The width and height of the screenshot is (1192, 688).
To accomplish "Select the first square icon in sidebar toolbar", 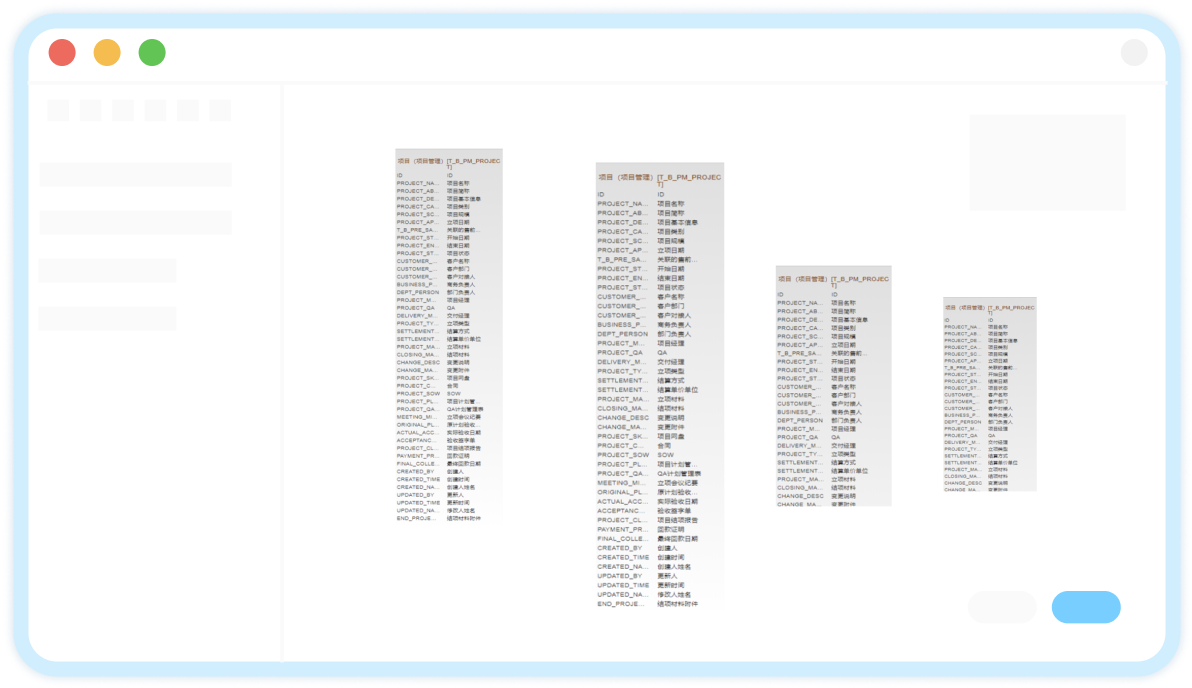I will coord(58,110).
